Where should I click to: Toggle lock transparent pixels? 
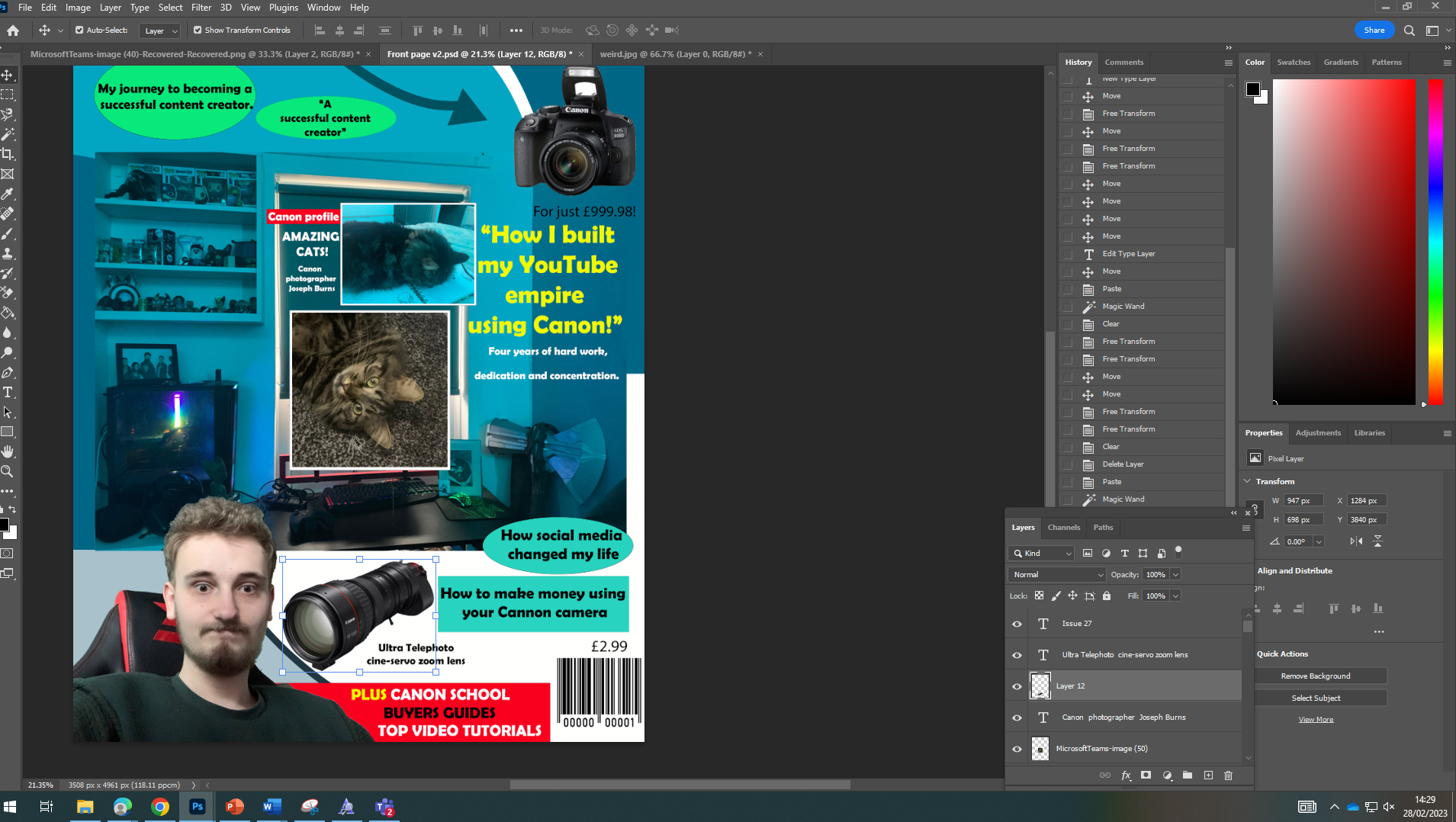point(1039,596)
